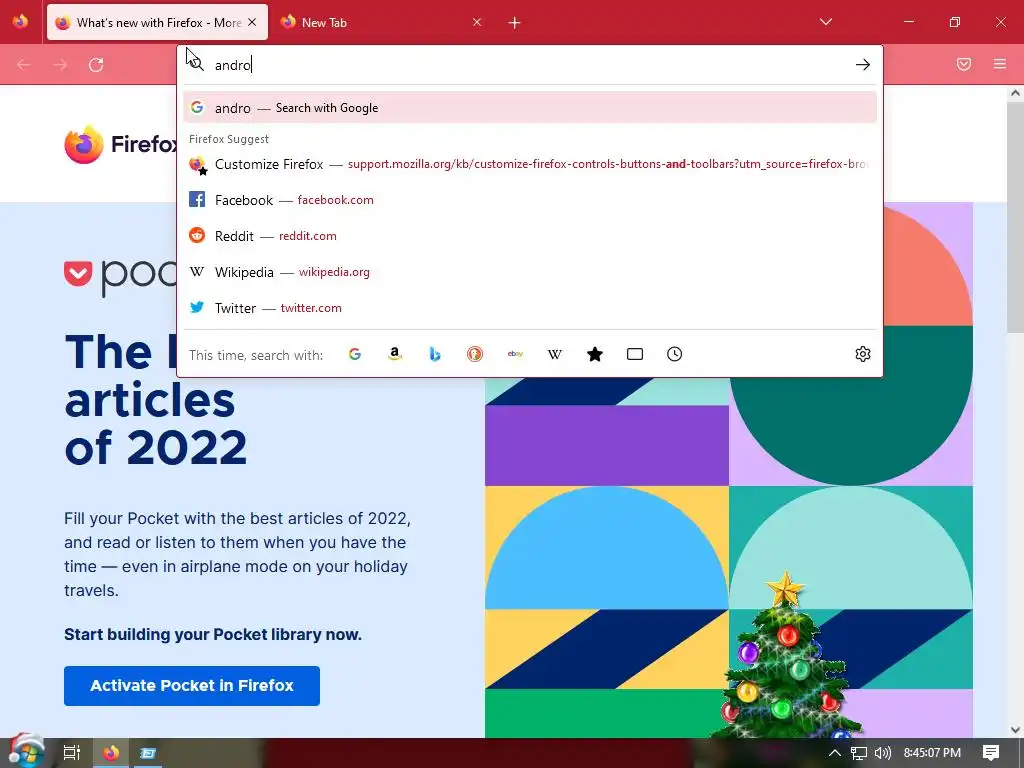1024x768 pixels.
Task: Click the page vertical scrollbar thumb
Action: 1015,217
